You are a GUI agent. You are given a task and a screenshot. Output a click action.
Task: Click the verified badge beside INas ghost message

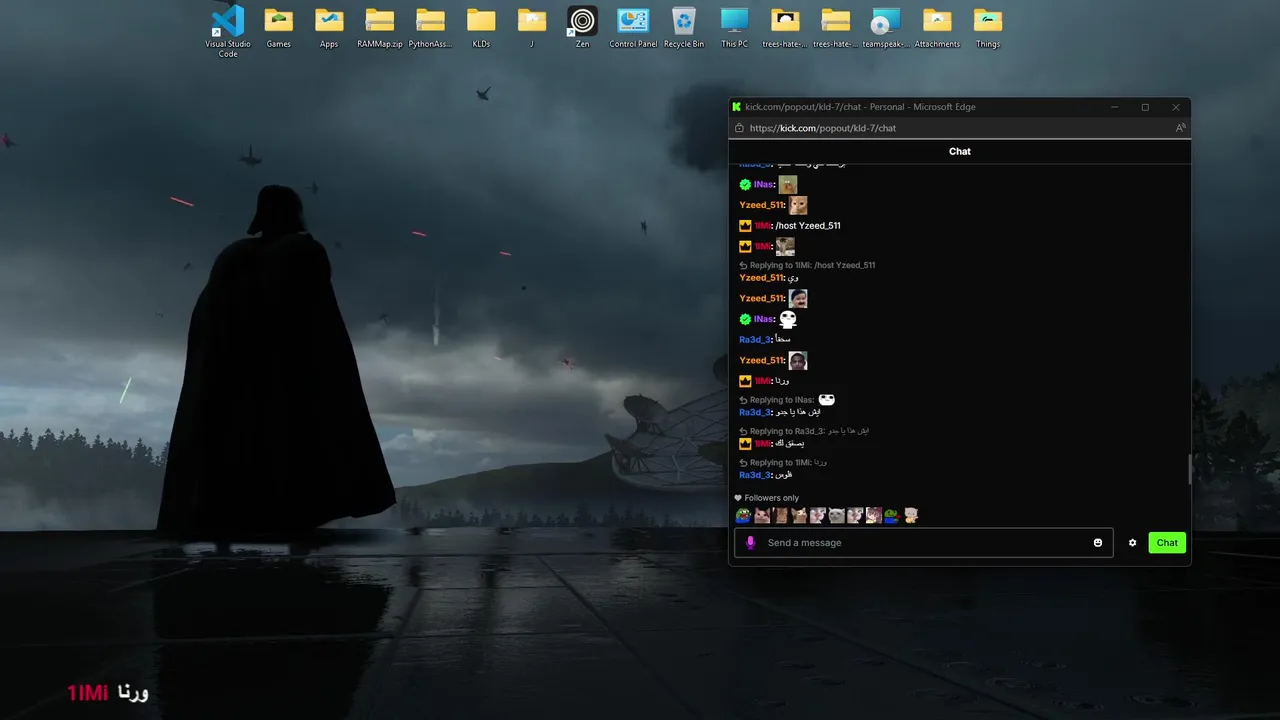745,319
